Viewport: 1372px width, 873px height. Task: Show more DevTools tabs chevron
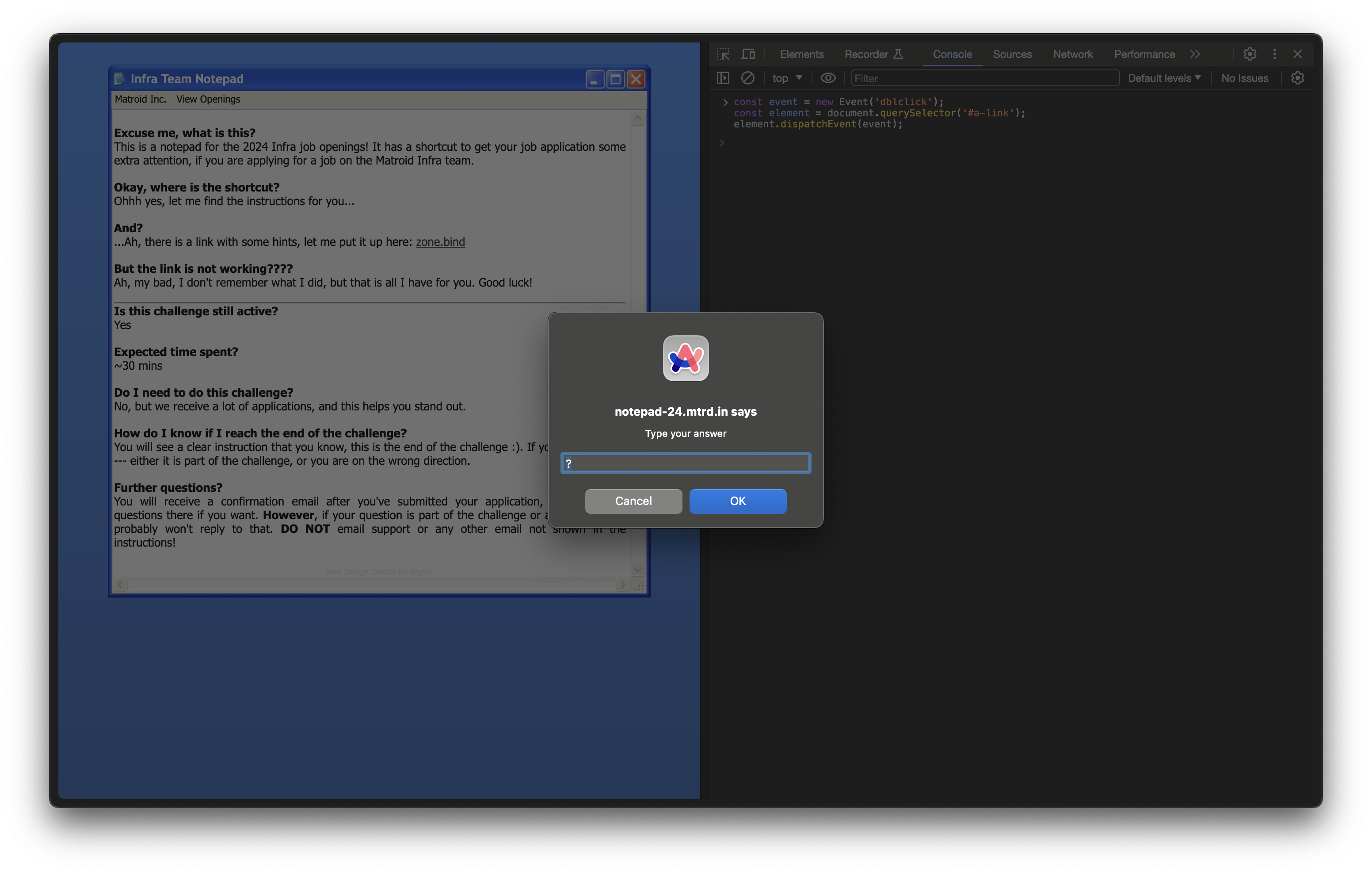point(1195,54)
